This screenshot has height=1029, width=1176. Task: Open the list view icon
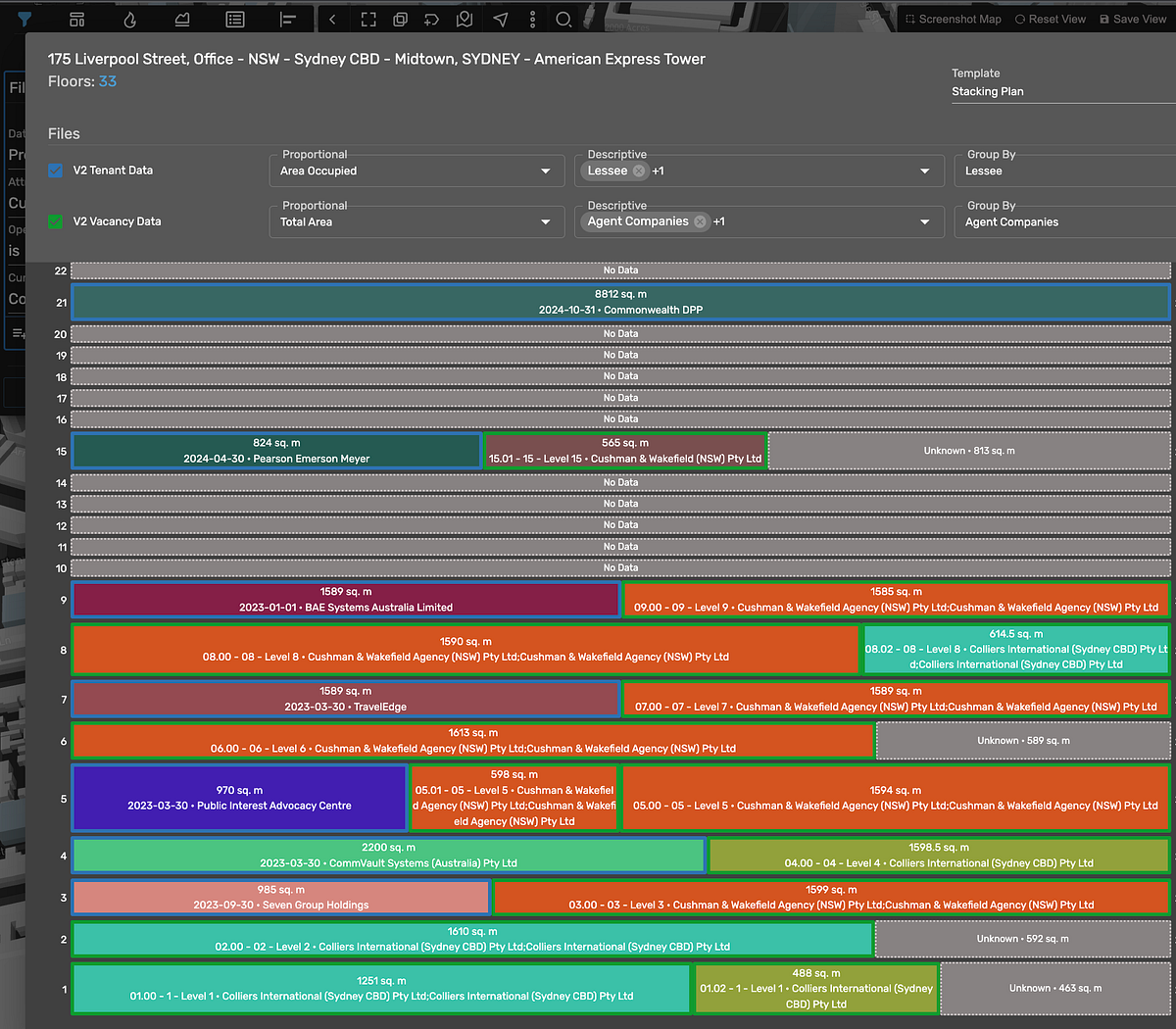coord(235,19)
